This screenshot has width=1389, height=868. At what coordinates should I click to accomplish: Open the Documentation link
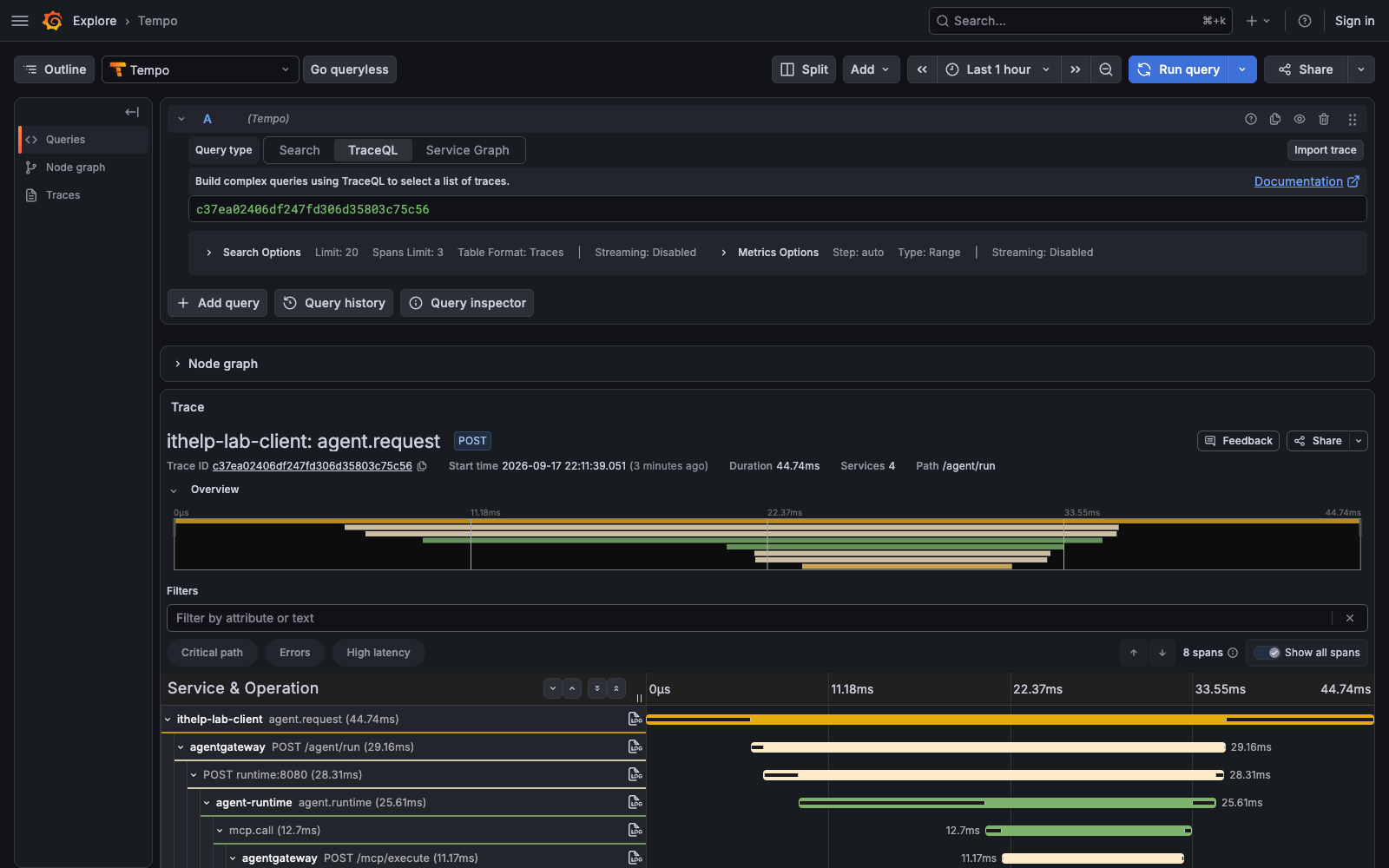(x=1307, y=181)
